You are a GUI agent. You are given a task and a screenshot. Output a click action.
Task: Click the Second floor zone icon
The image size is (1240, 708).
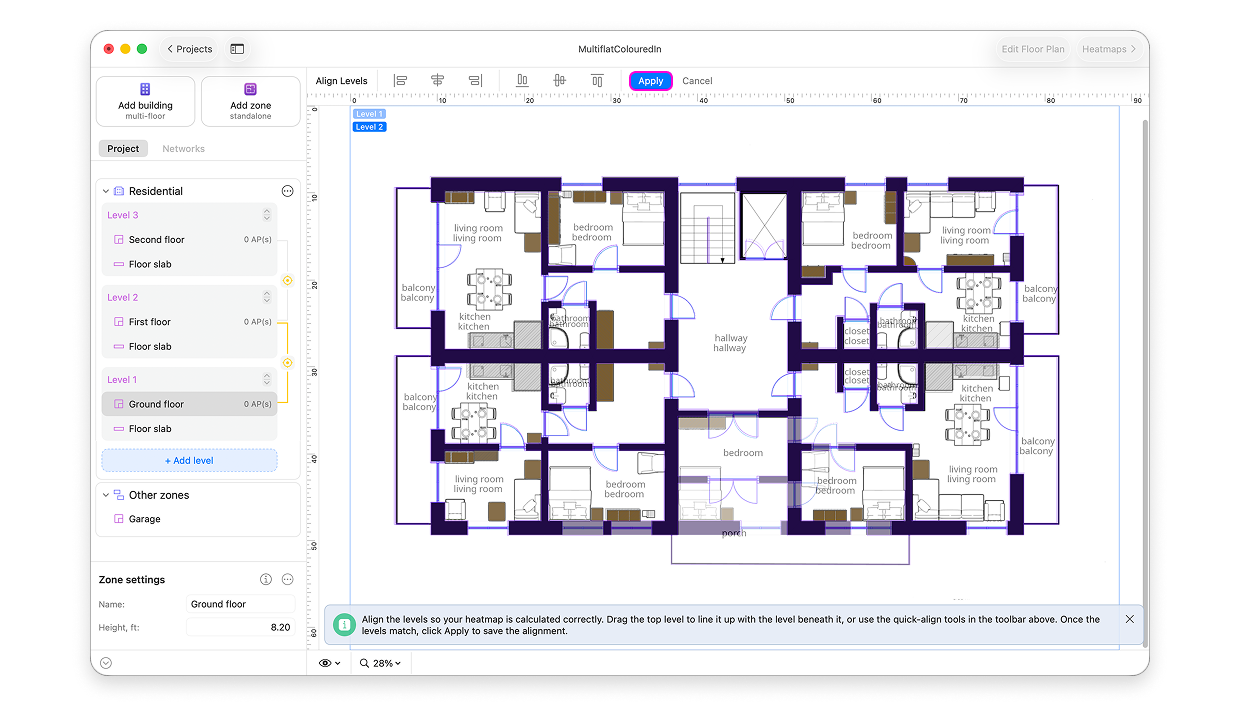[x=118, y=240]
